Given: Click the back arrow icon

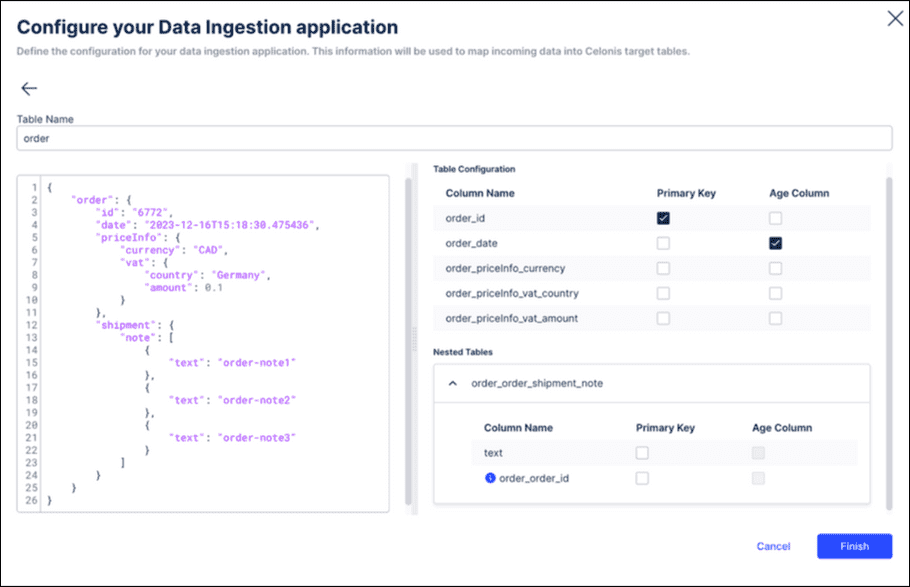Looking at the screenshot, I should pyautogui.click(x=30, y=87).
